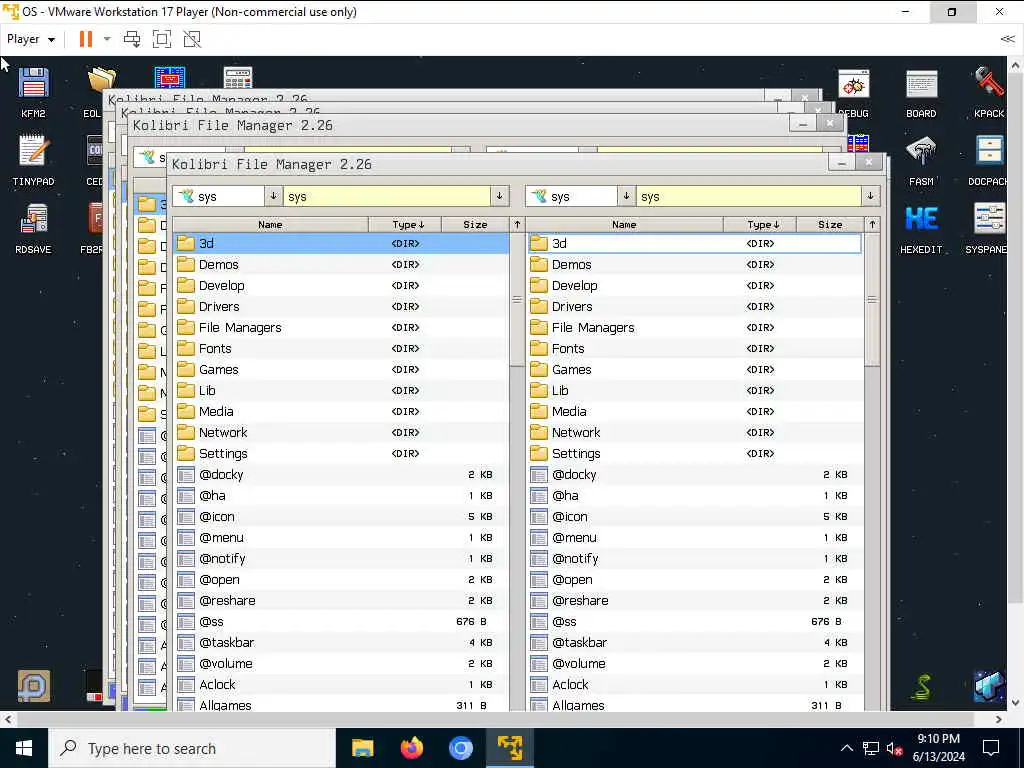Open power options arrow beside pause

[107, 39]
